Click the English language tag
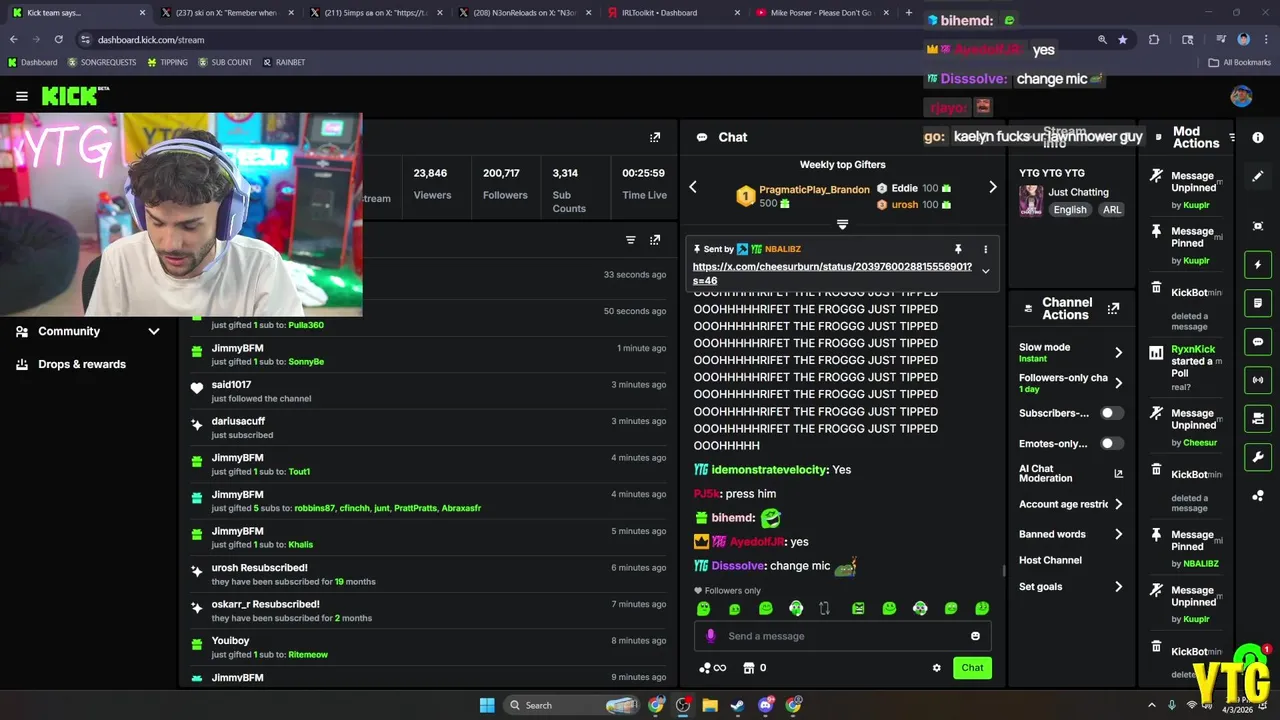Screen dimensions: 1280x720 click(1069, 210)
